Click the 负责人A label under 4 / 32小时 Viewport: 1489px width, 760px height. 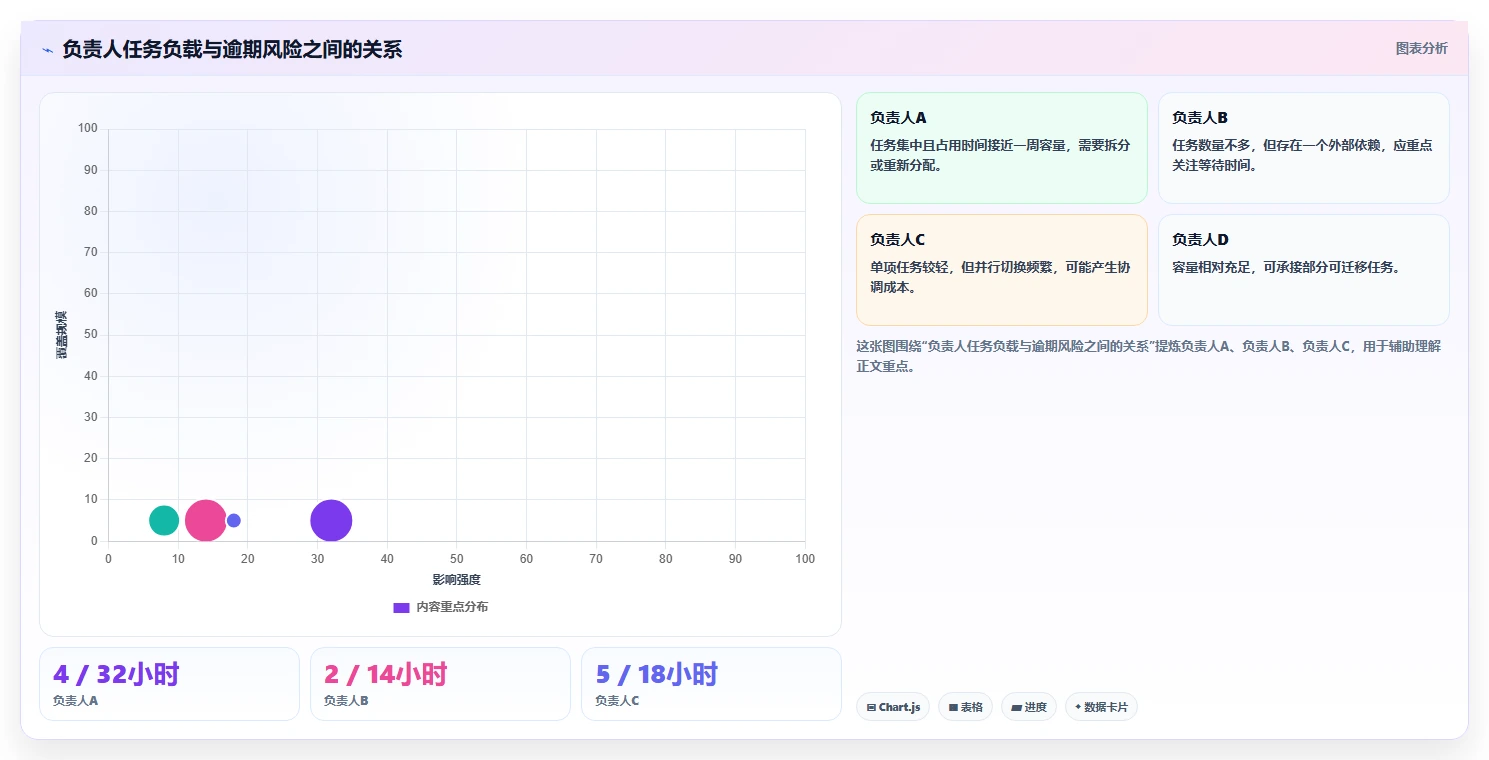(x=75, y=701)
